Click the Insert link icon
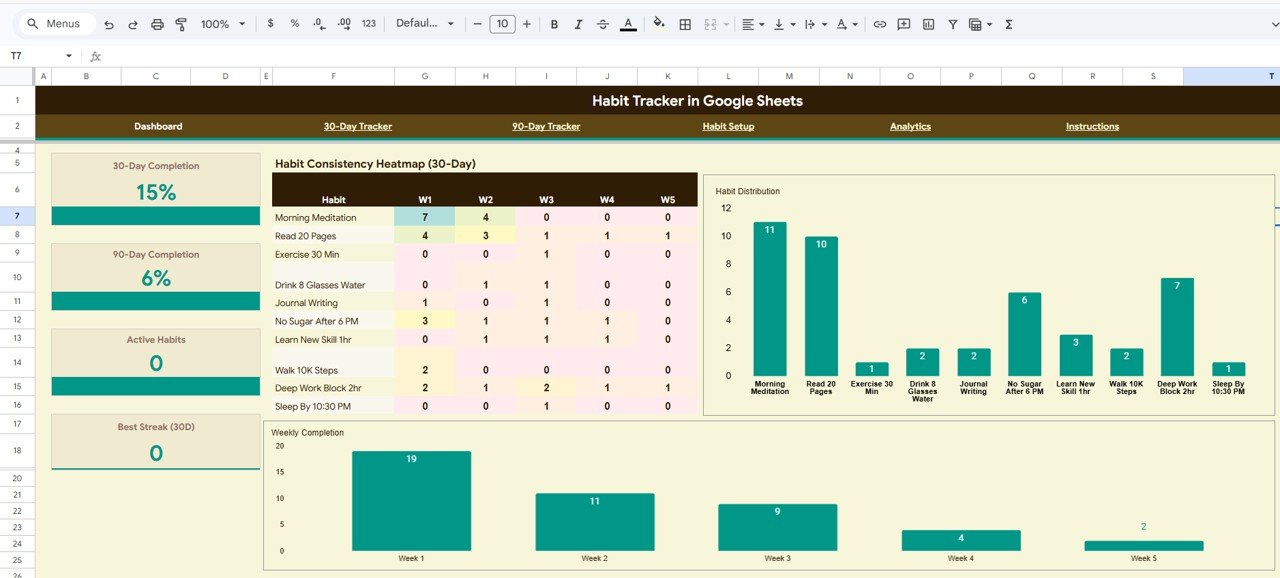 pyautogui.click(x=879, y=23)
